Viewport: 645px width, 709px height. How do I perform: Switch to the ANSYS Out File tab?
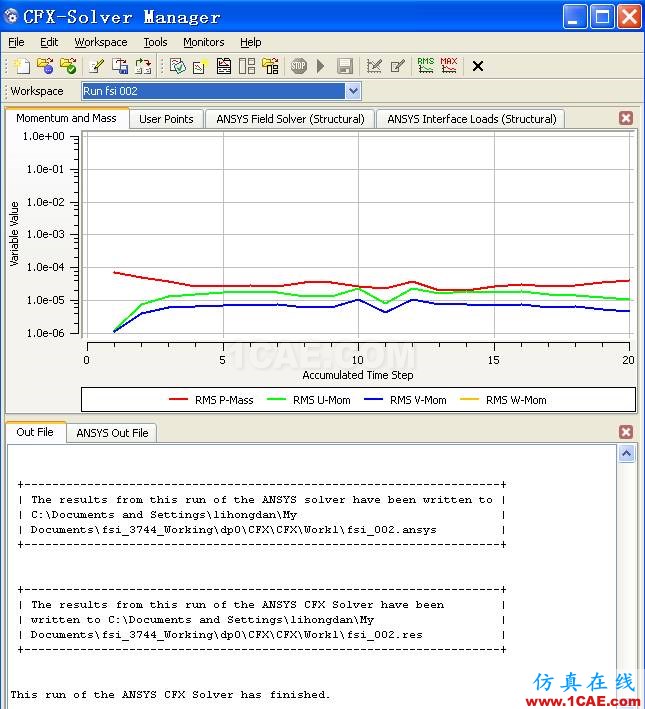[112, 433]
